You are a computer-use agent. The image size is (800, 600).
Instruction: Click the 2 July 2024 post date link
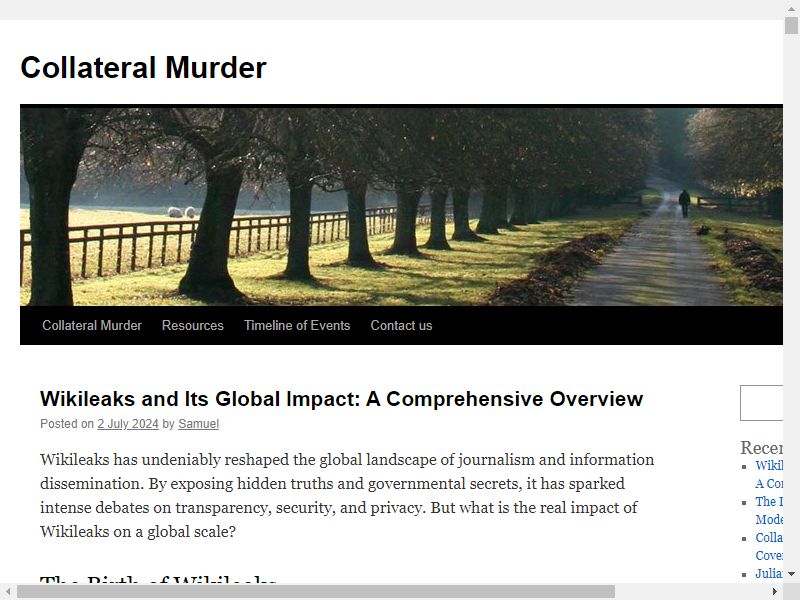pyautogui.click(x=128, y=424)
